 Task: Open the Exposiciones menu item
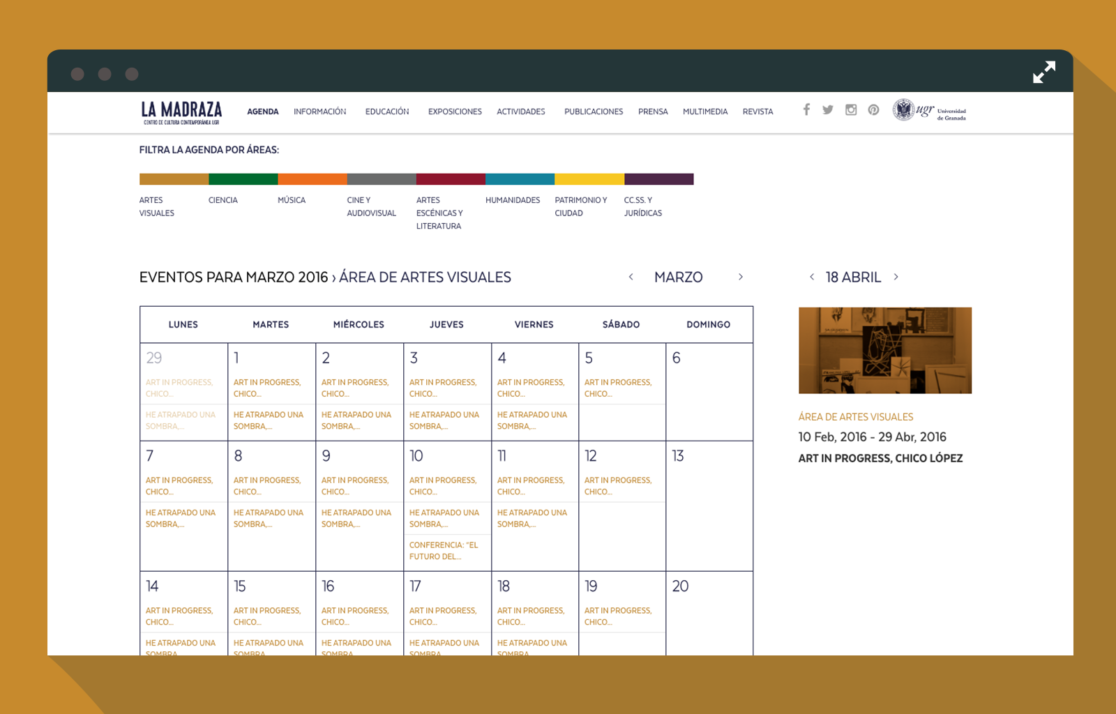pos(454,112)
